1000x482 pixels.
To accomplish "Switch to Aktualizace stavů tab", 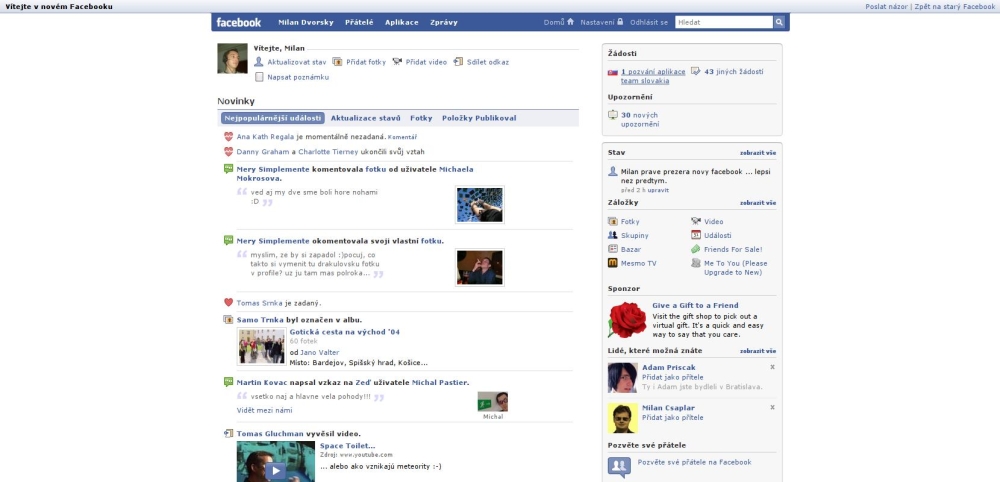I will [x=365, y=118].
